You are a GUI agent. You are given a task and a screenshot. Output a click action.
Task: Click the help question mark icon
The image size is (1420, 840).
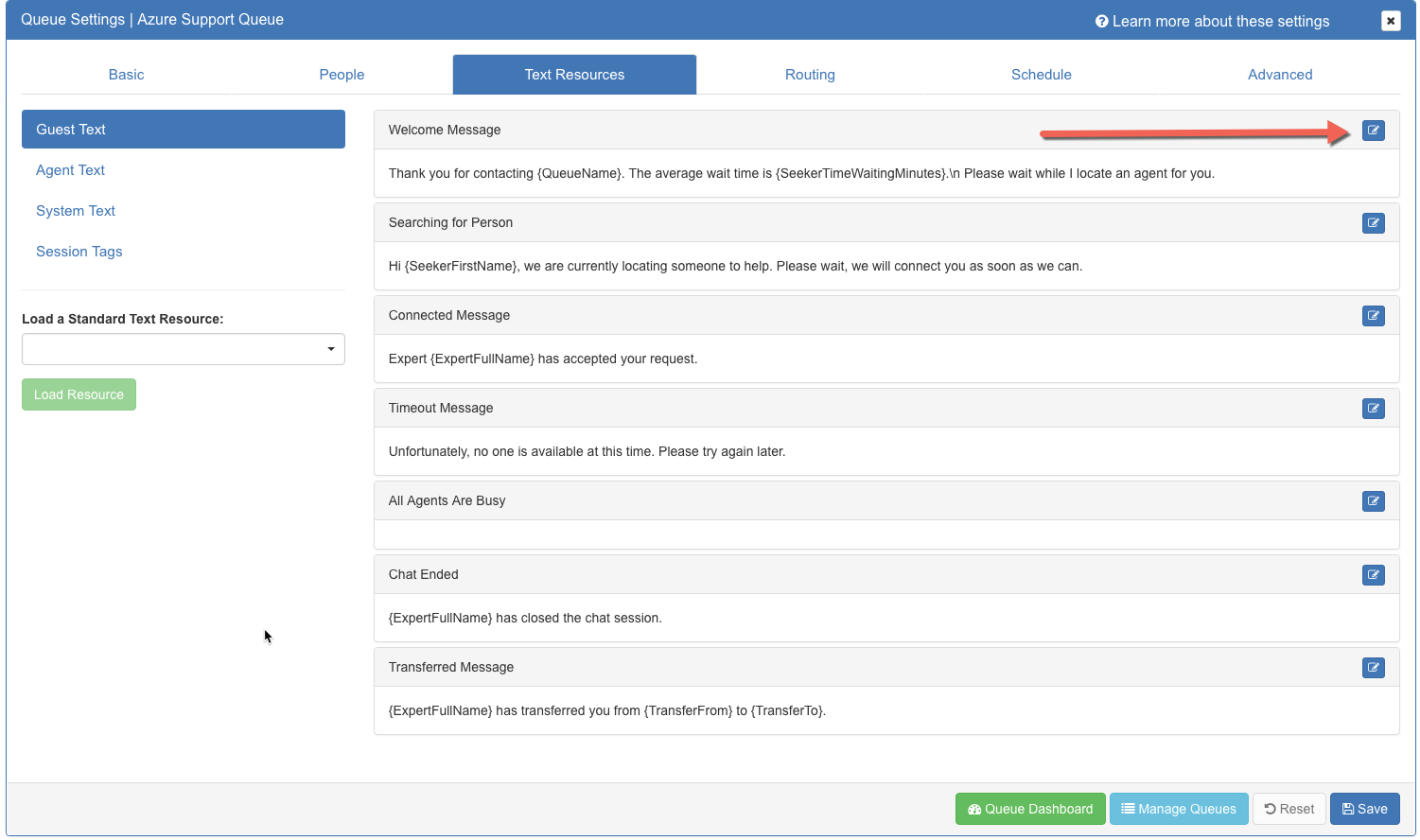[x=1101, y=21]
